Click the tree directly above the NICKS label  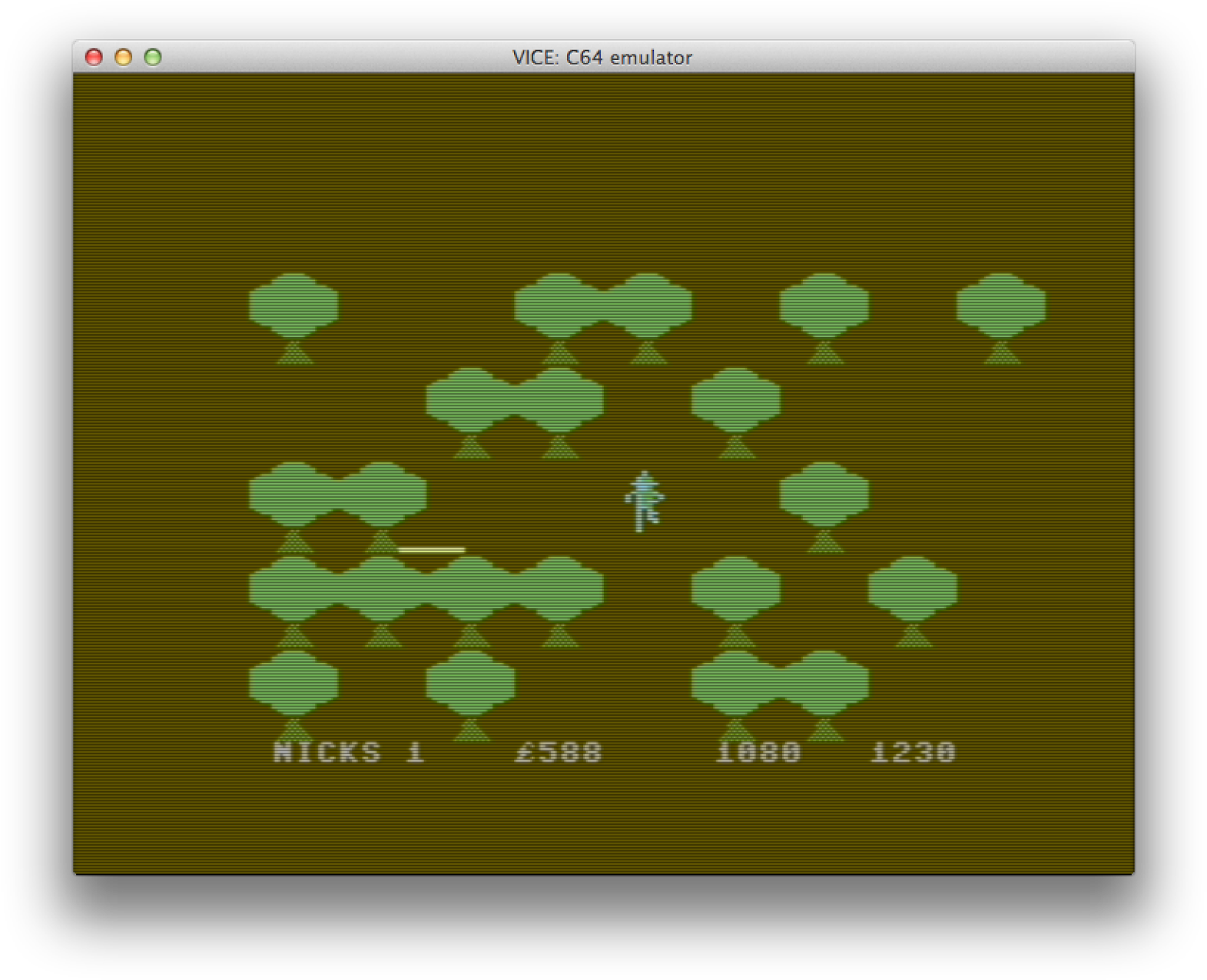pyautogui.click(x=293, y=683)
